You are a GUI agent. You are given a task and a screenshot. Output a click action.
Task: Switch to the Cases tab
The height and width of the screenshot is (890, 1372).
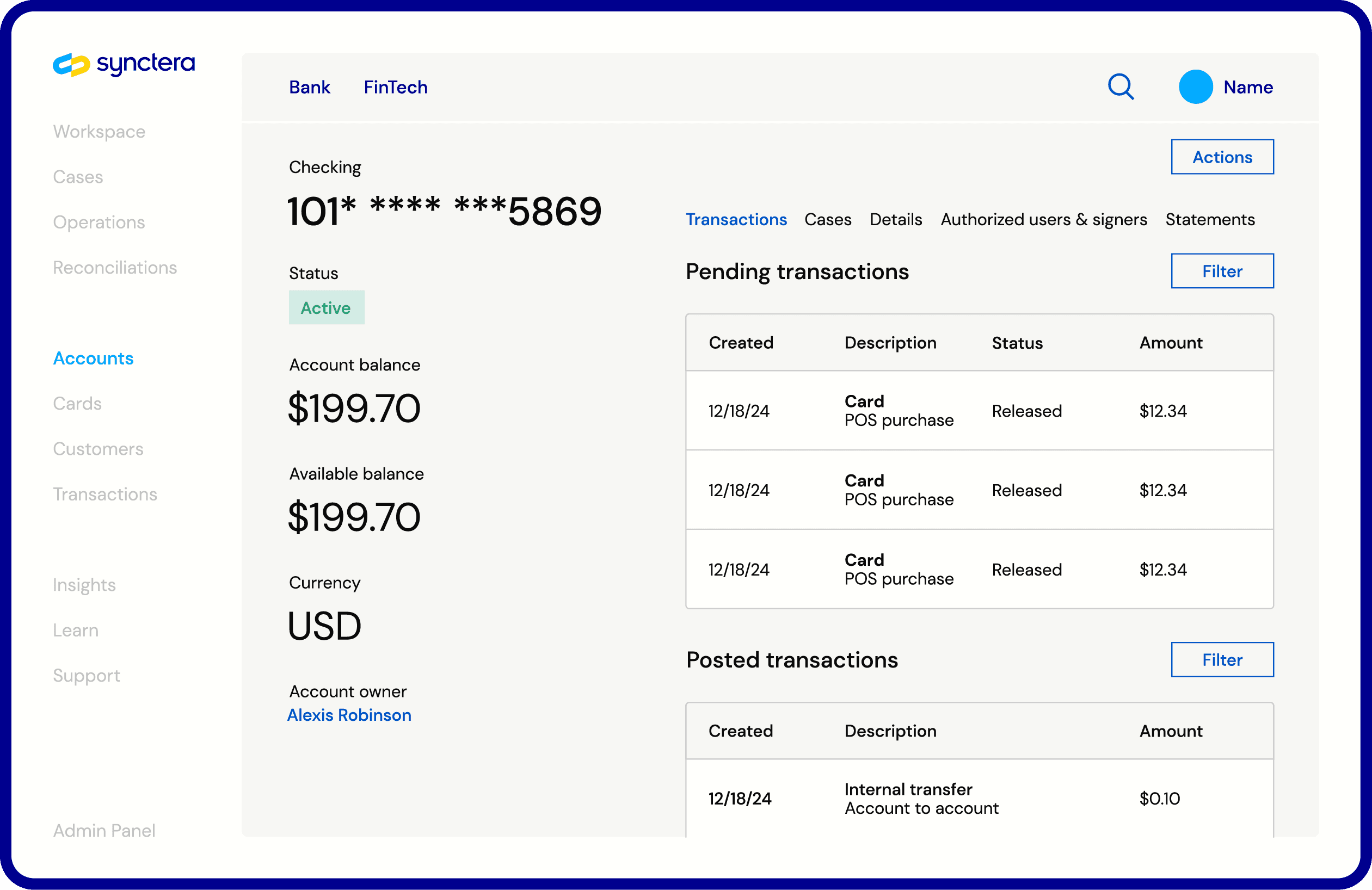point(827,220)
